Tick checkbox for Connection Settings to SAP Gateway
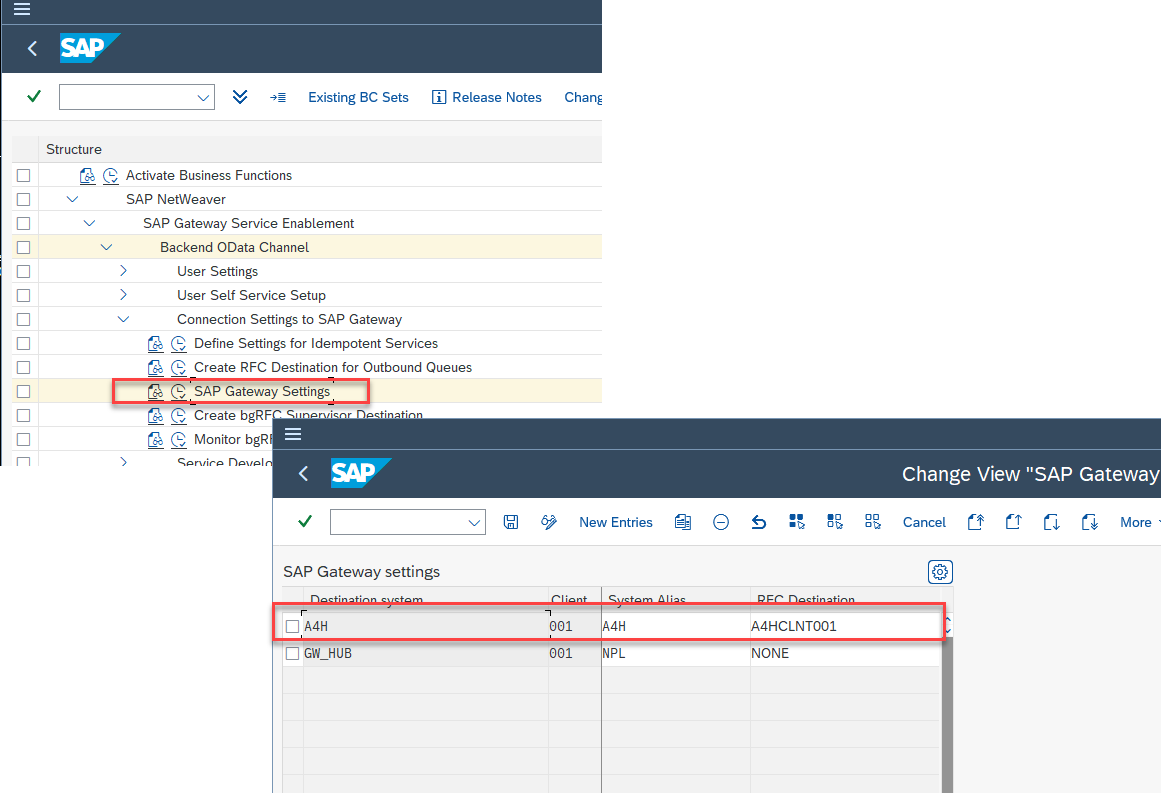This screenshot has height=793, width=1161. pyautogui.click(x=24, y=319)
